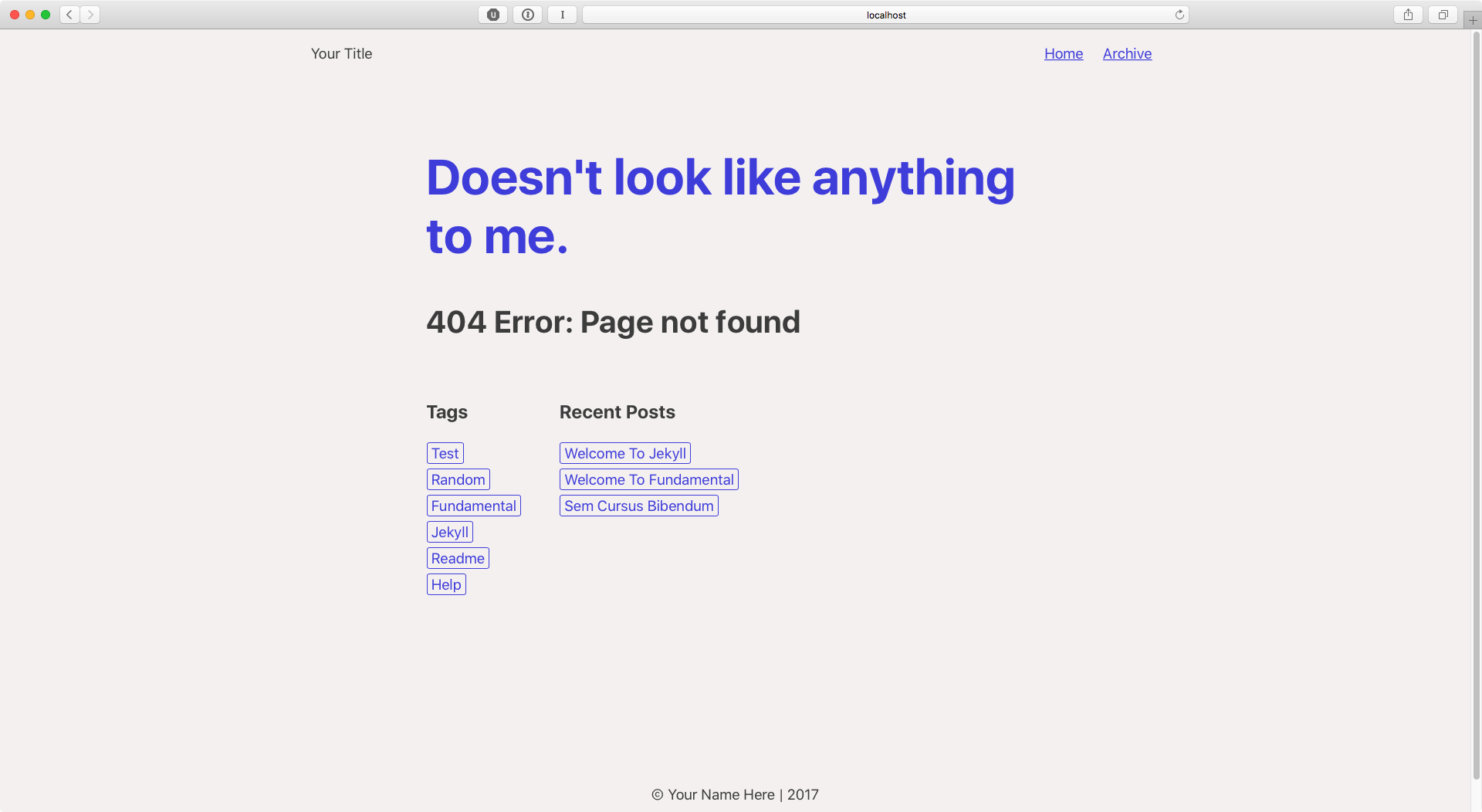Close the Safari window
This screenshot has height=812, width=1482.
pyautogui.click(x=15, y=15)
